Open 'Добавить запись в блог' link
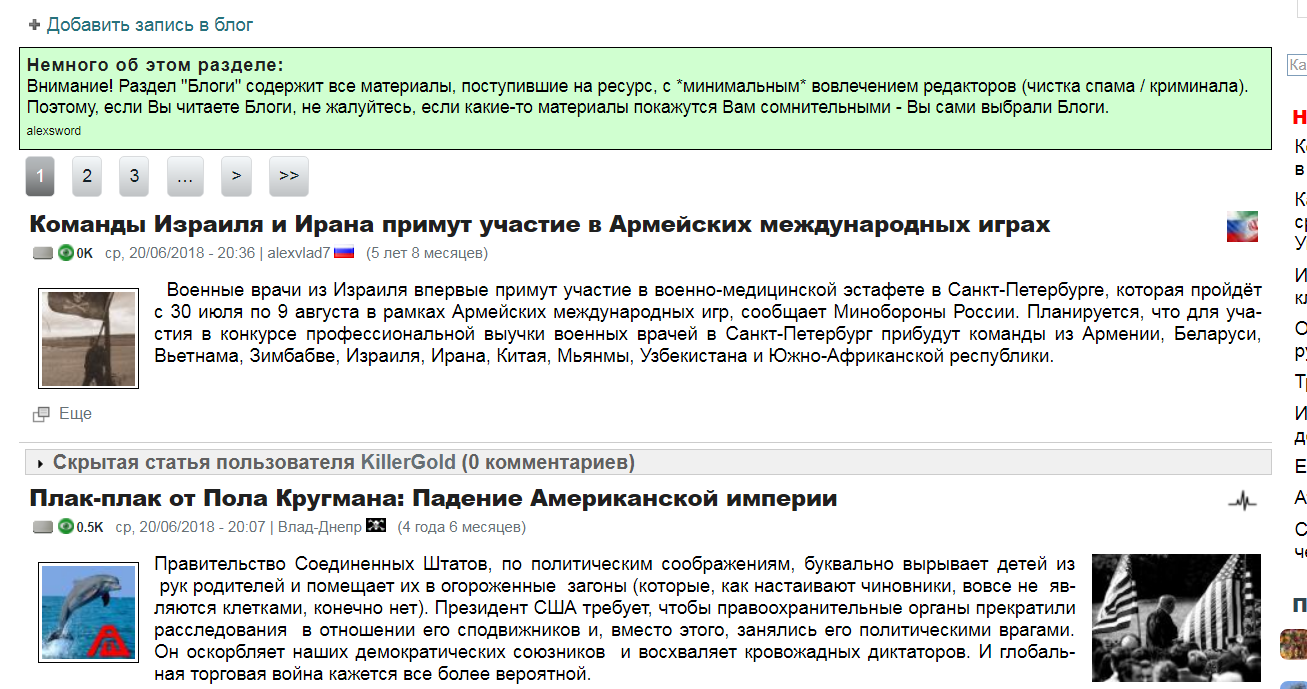The height and width of the screenshot is (689, 1307). (150, 25)
